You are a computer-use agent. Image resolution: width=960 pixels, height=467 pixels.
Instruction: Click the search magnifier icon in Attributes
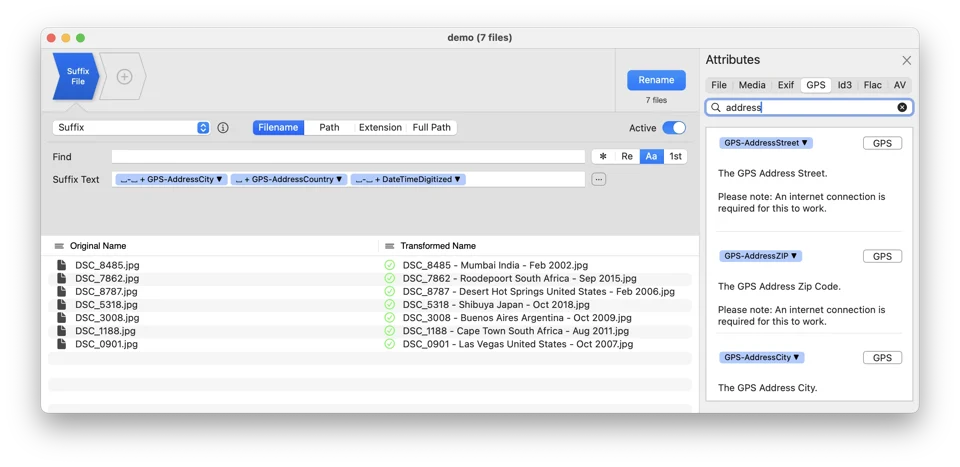(715, 107)
